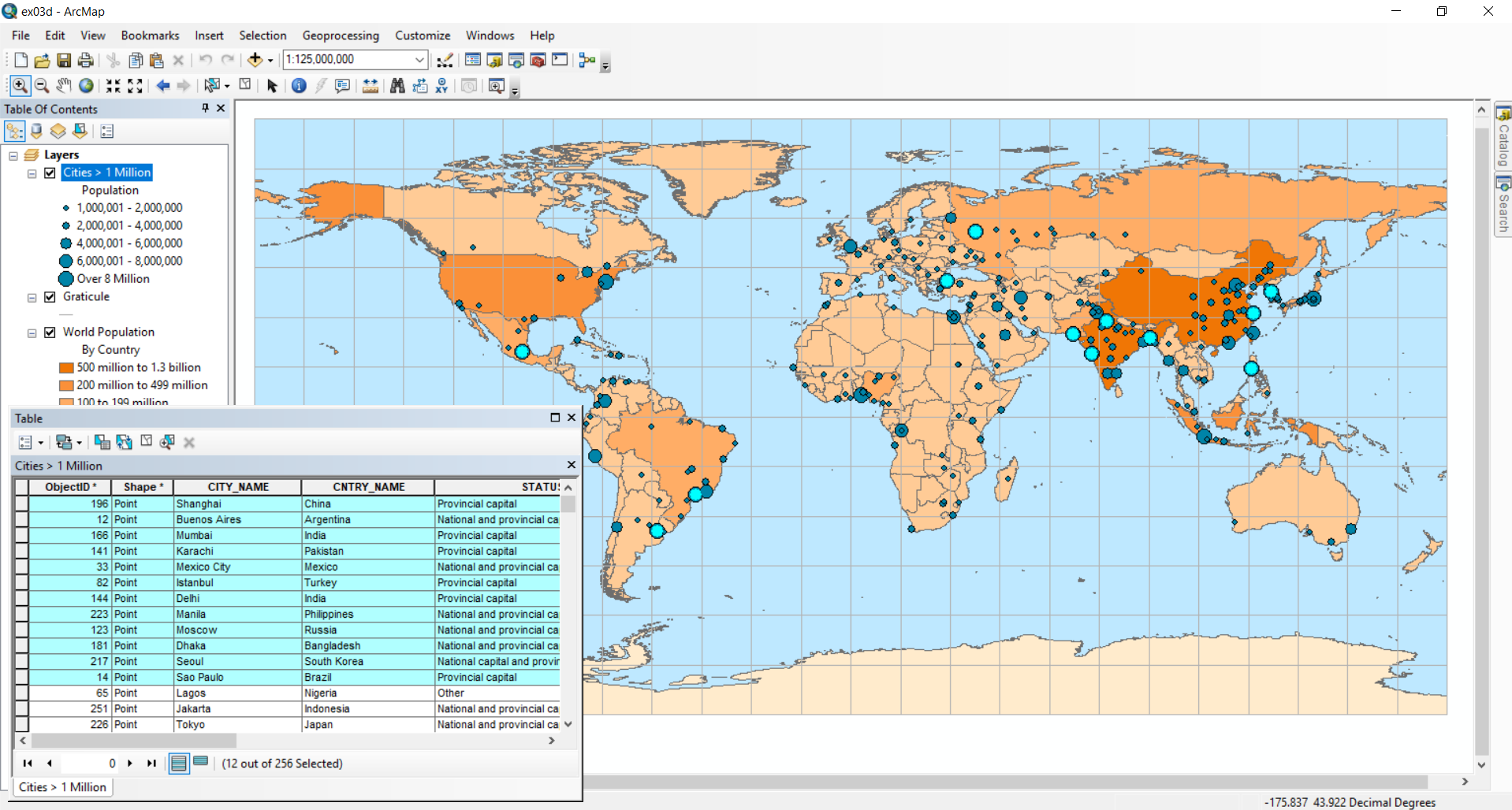The width and height of the screenshot is (1512, 810).
Task: Click Show selected records view button
Action: click(200, 762)
